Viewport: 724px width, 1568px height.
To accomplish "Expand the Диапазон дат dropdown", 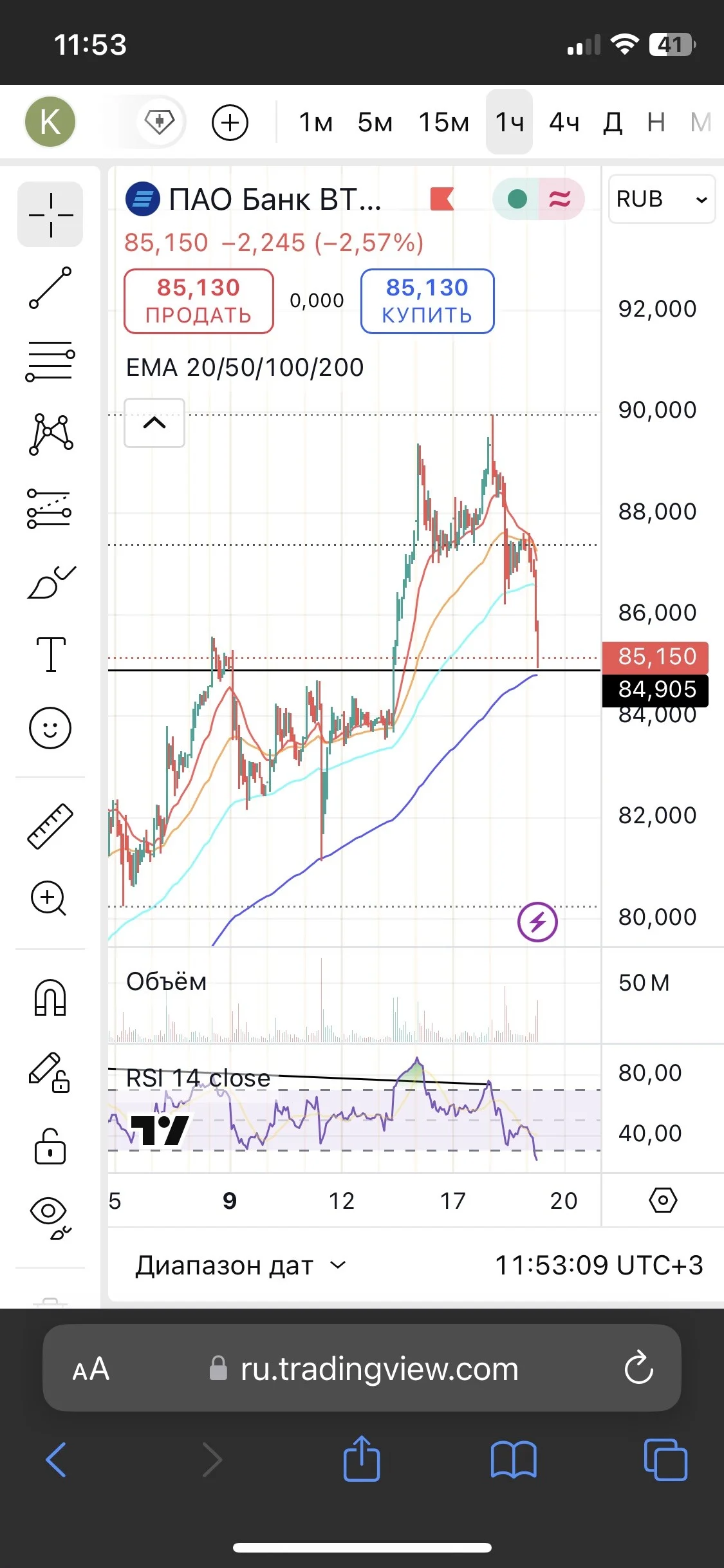I will [x=241, y=1265].
